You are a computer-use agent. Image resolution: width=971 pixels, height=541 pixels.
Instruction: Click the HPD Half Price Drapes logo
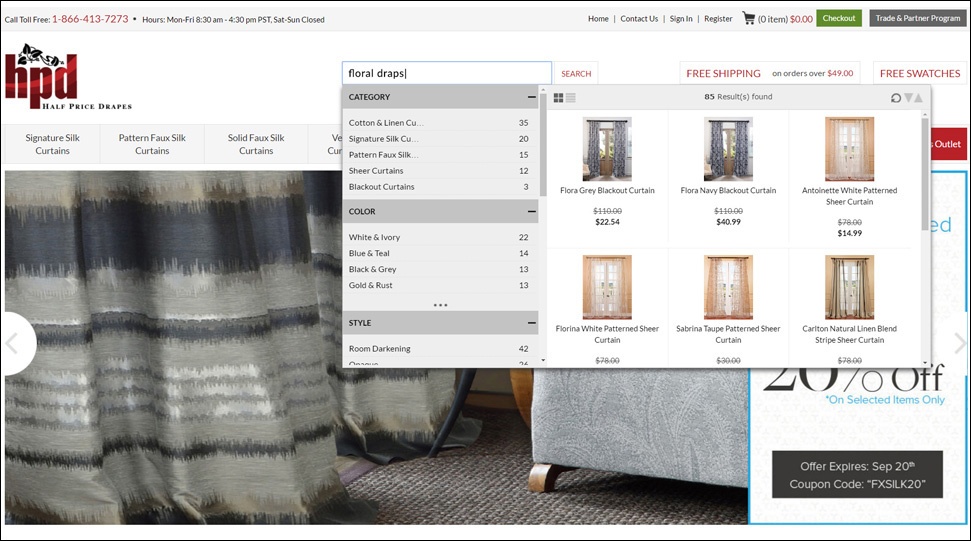(x=68, y=77)
